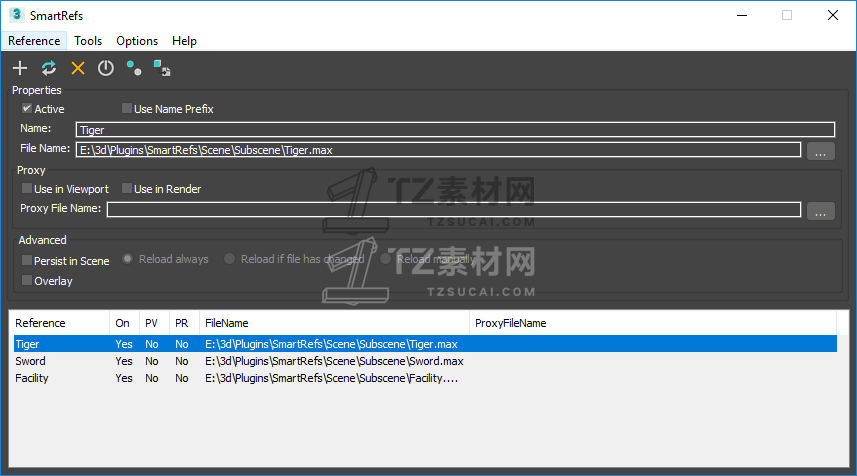Screen dimensions: 857x476
Task: Toggle reference power on/off icon
Action: tap(105, 68)
